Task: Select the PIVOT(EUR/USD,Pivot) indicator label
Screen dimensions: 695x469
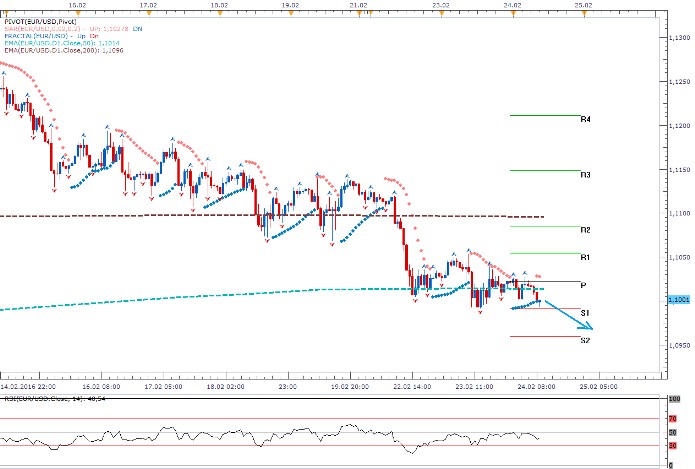Action: point(37,21)
